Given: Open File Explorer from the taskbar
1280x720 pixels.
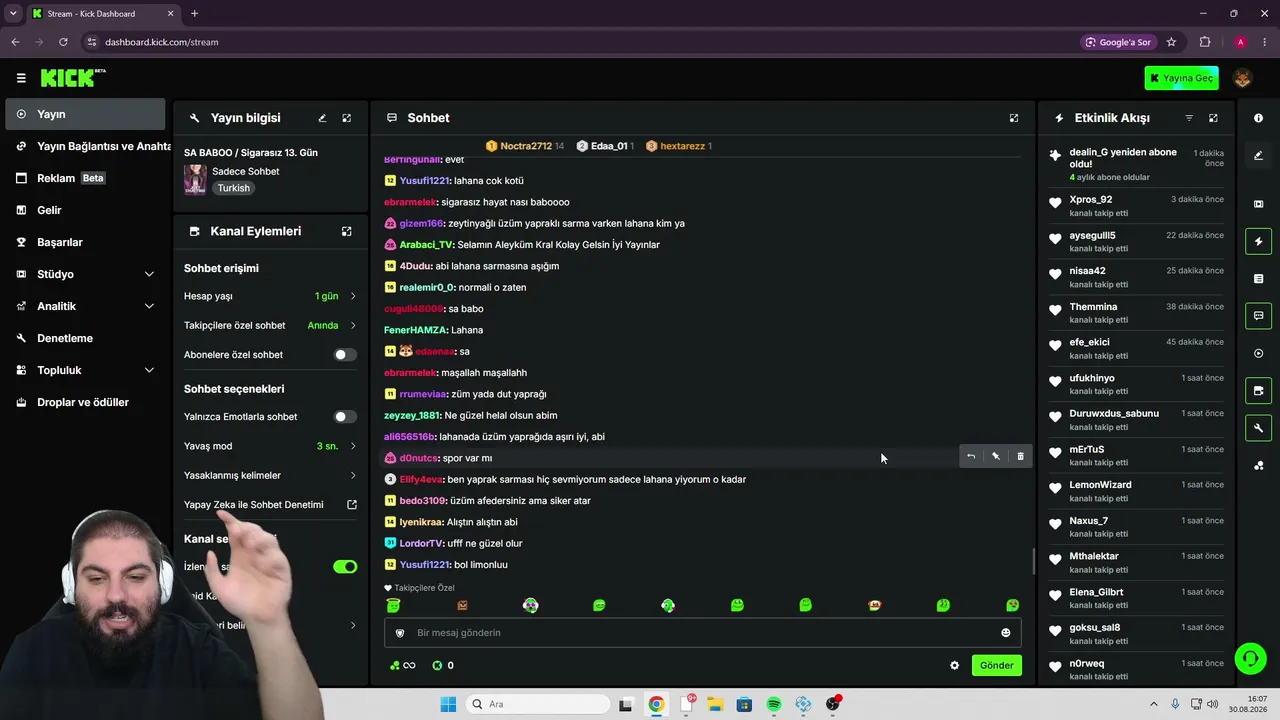Looking at the screenshot, I should click(715, 704).
